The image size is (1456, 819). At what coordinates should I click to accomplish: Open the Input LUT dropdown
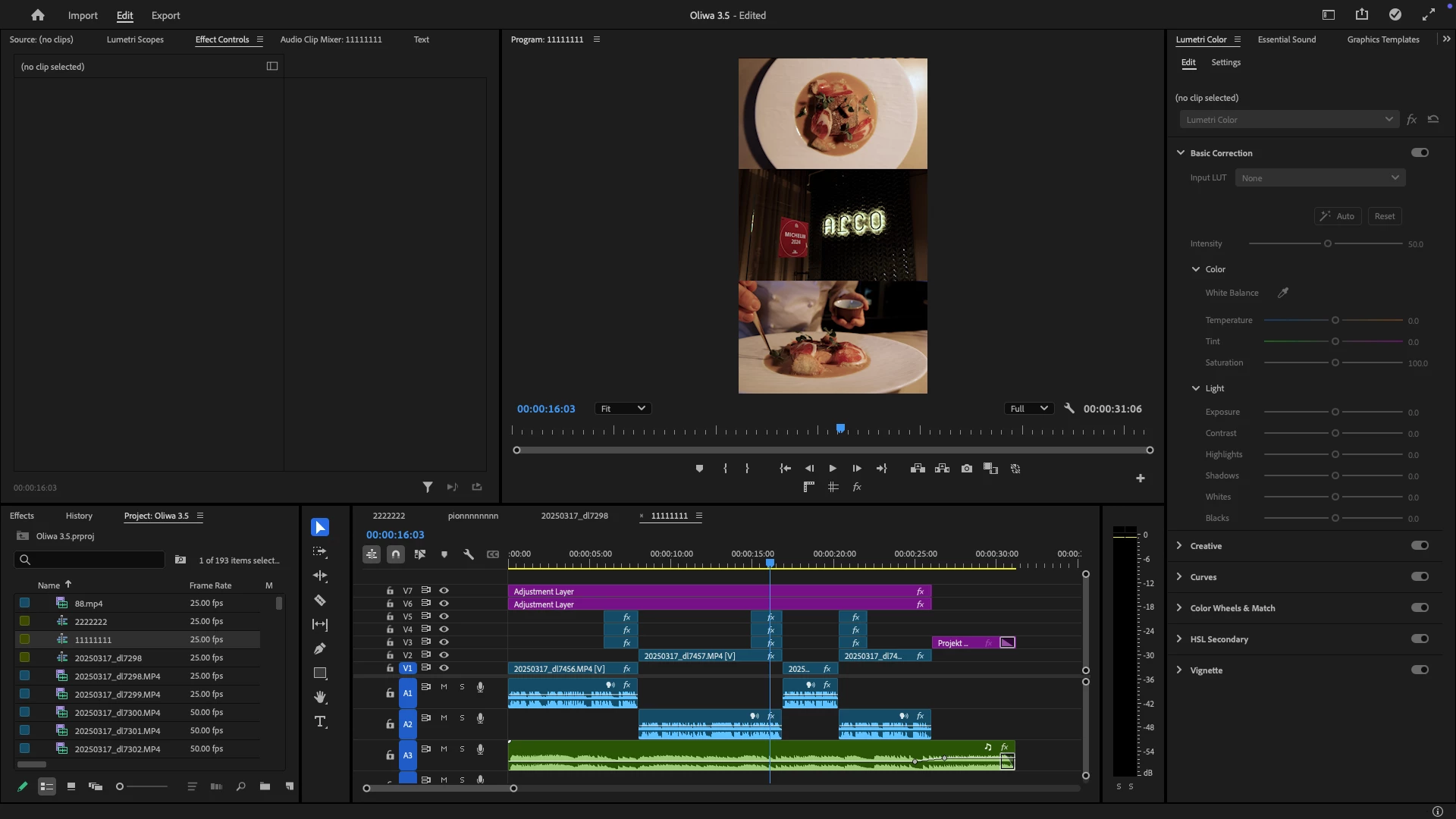point(1319,178)
